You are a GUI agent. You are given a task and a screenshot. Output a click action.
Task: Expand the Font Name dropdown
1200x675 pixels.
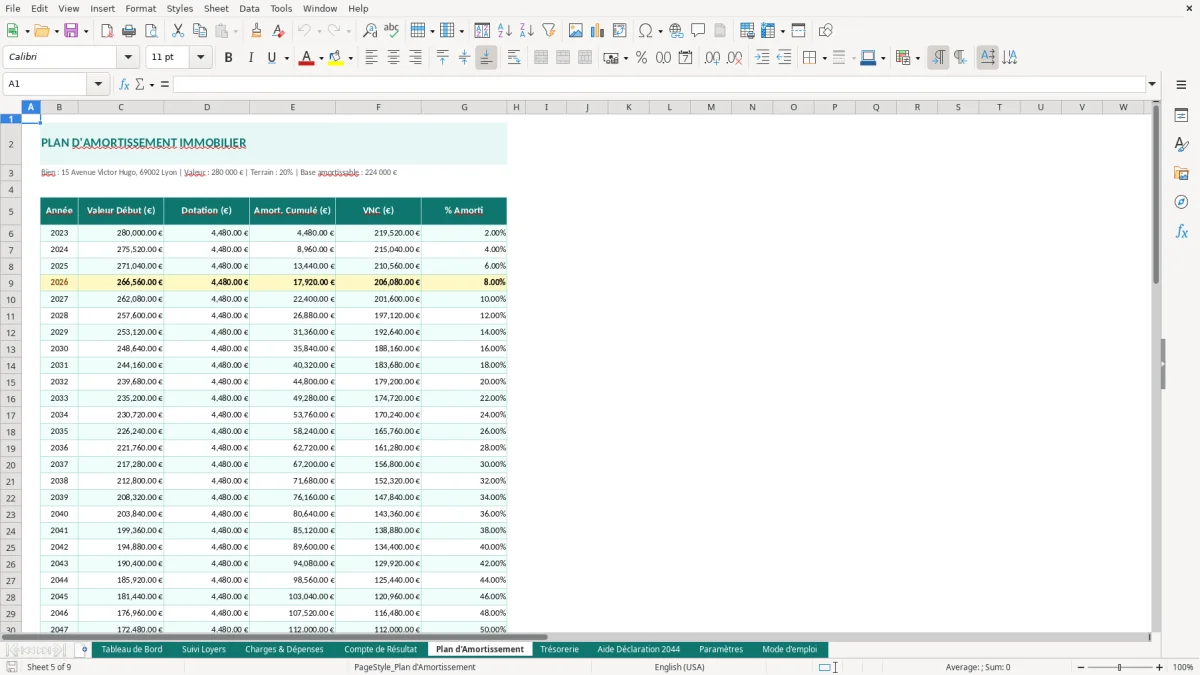coord(127,58)
